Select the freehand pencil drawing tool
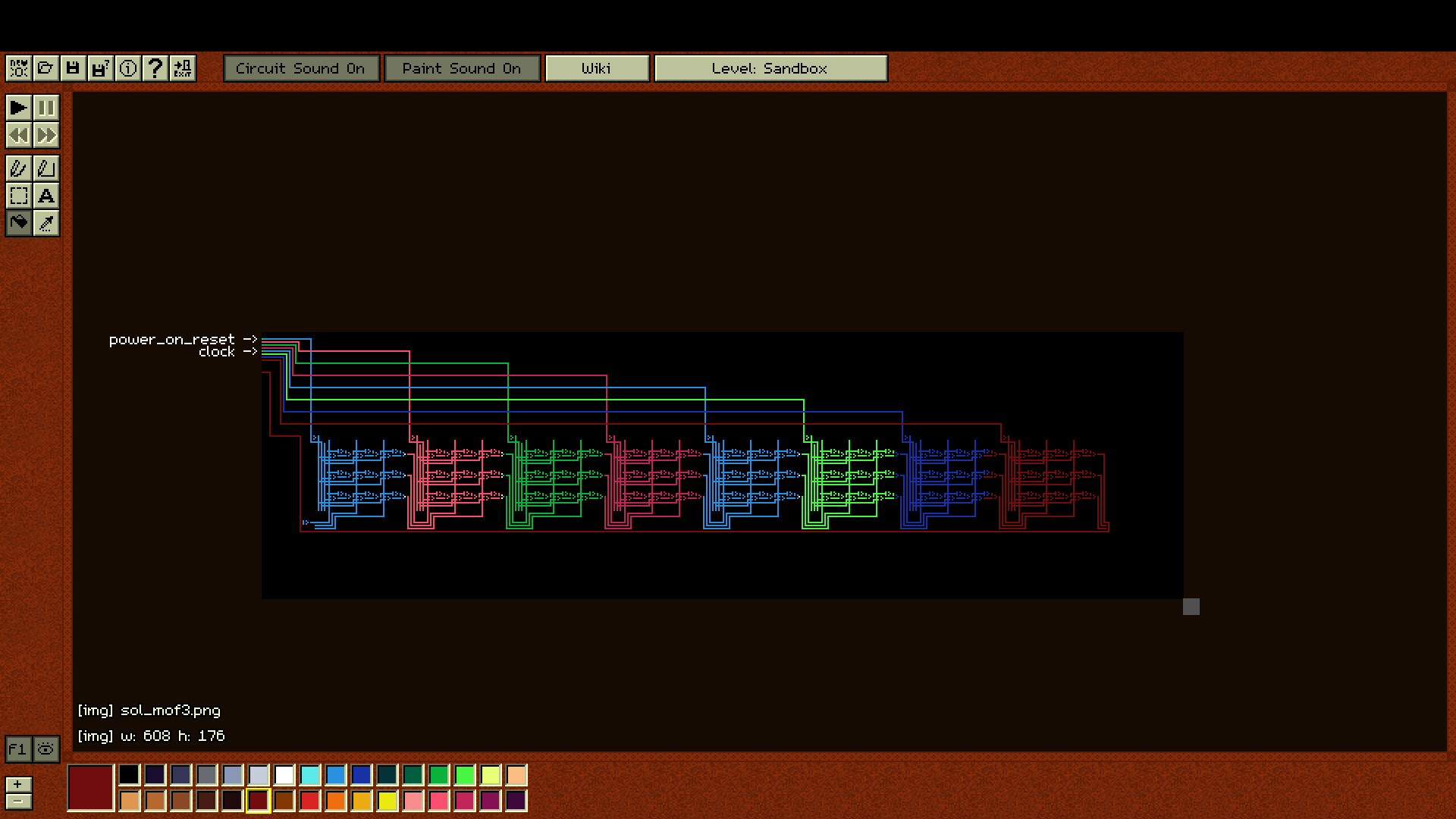1456x819 pixels. click(x=19, y=168)
